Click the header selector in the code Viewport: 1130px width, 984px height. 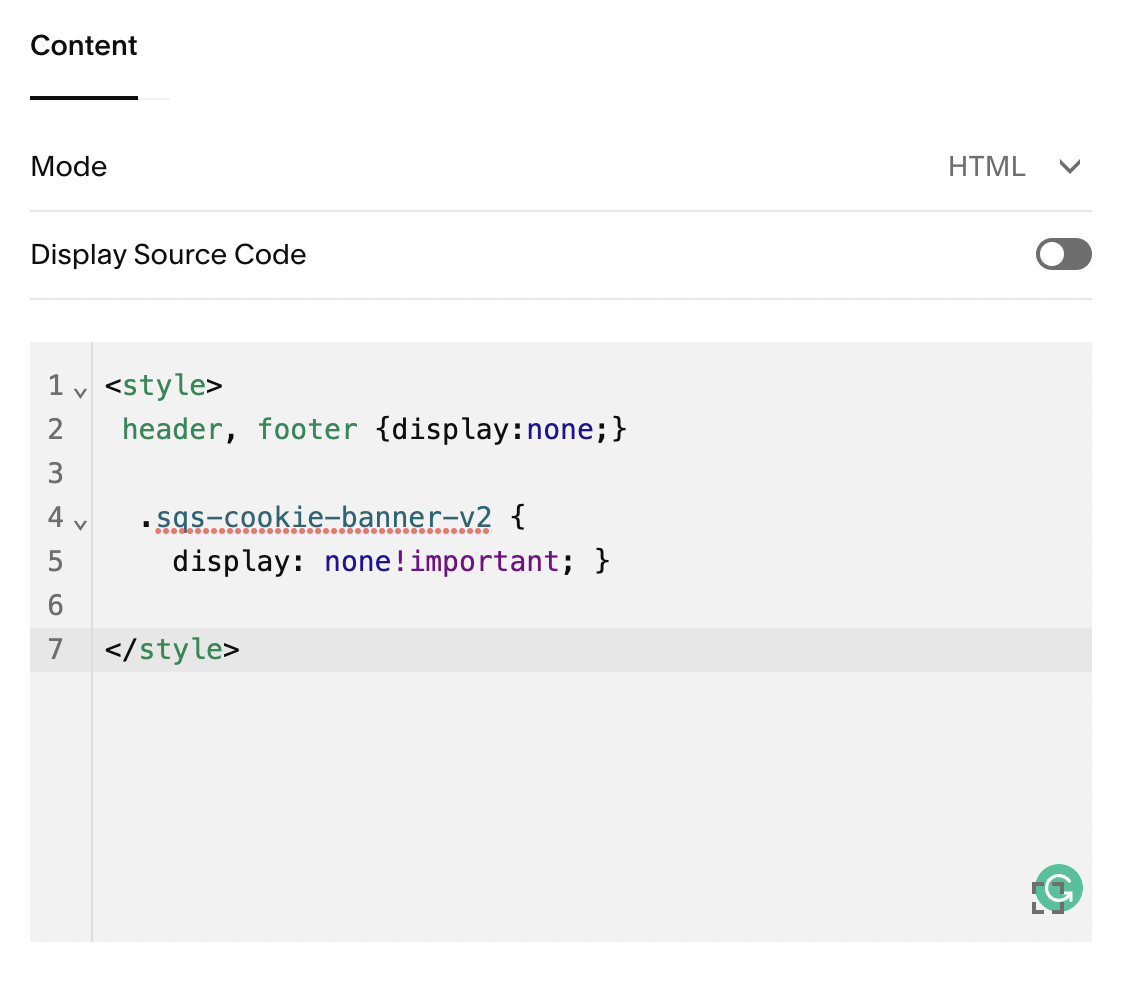point(172,430)
